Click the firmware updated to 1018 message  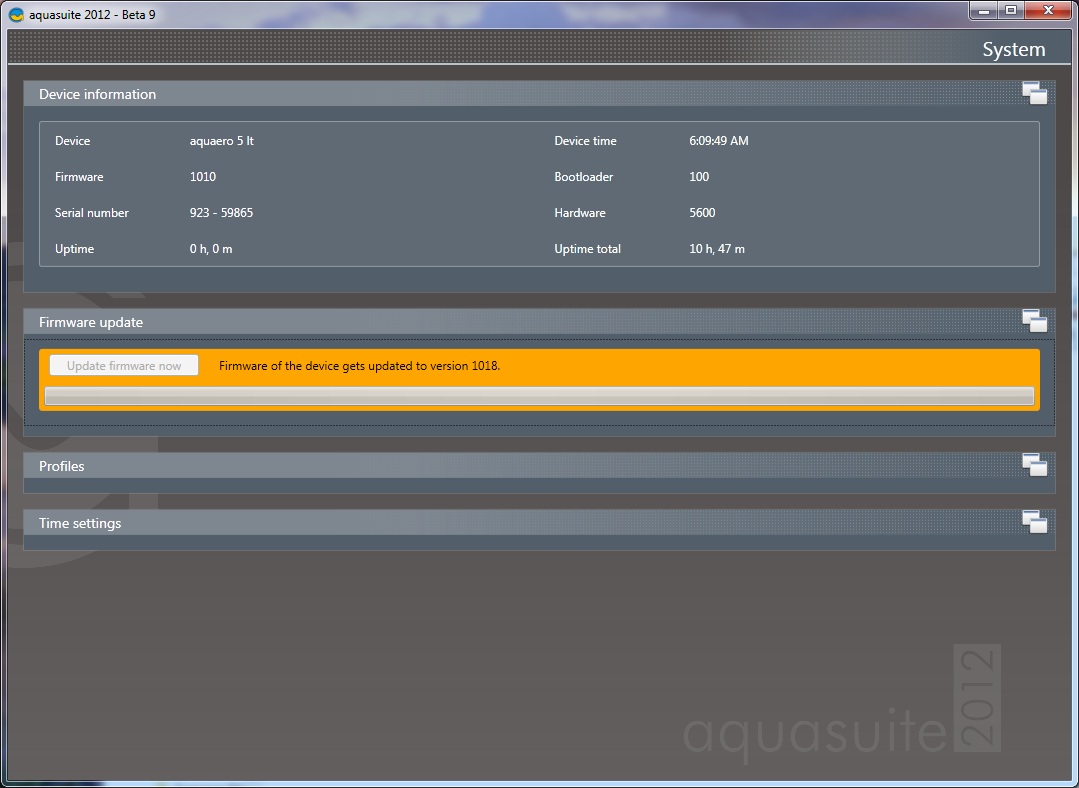point(359,365)
